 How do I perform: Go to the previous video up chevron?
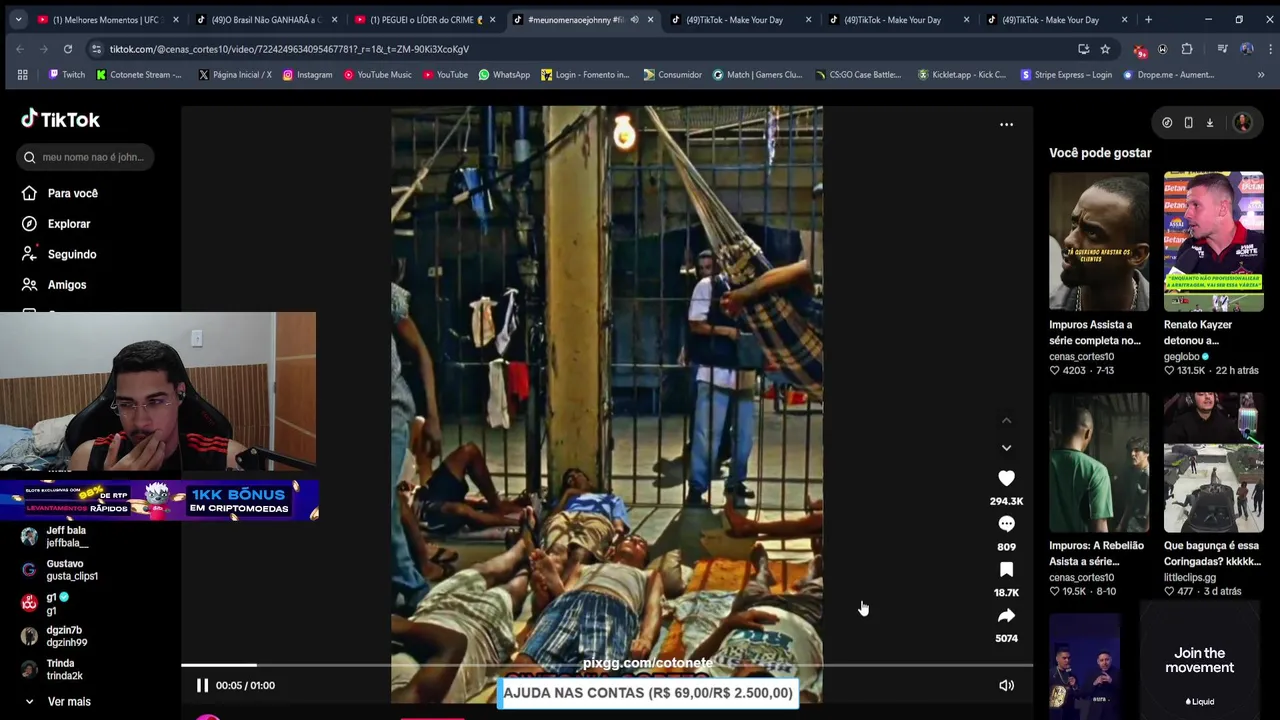click(x=1006, y=421)
